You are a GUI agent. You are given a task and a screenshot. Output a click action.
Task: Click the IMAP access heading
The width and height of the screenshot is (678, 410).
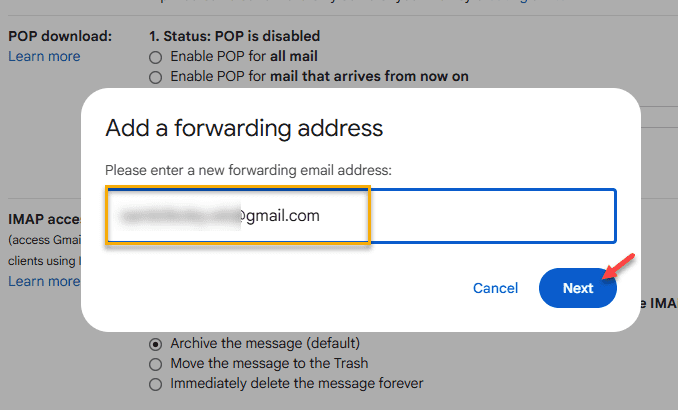pyautogui.click(x=45, y=219)
